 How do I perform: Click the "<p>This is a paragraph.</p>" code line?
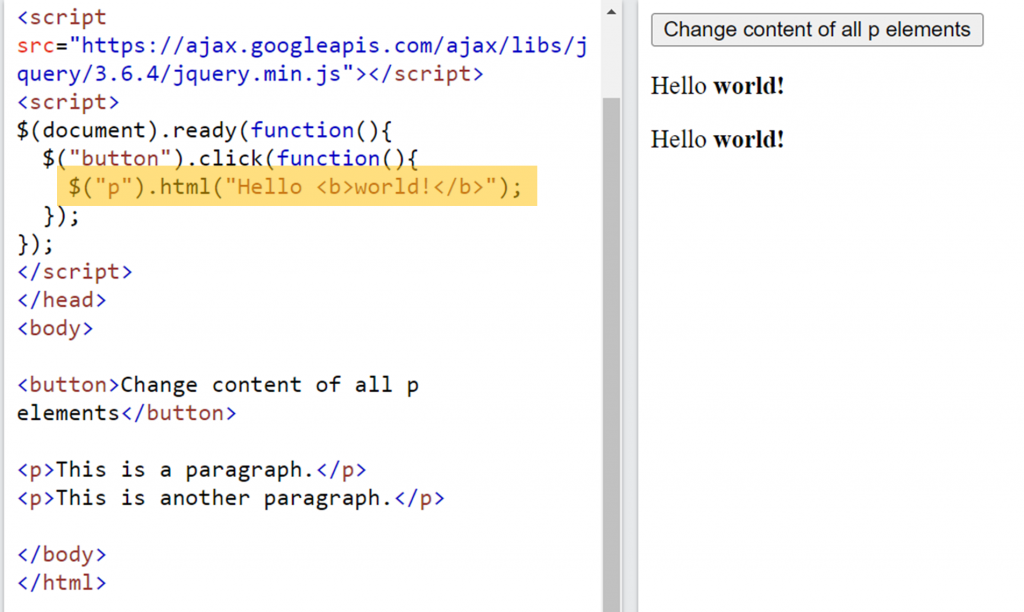click(191, 470)
